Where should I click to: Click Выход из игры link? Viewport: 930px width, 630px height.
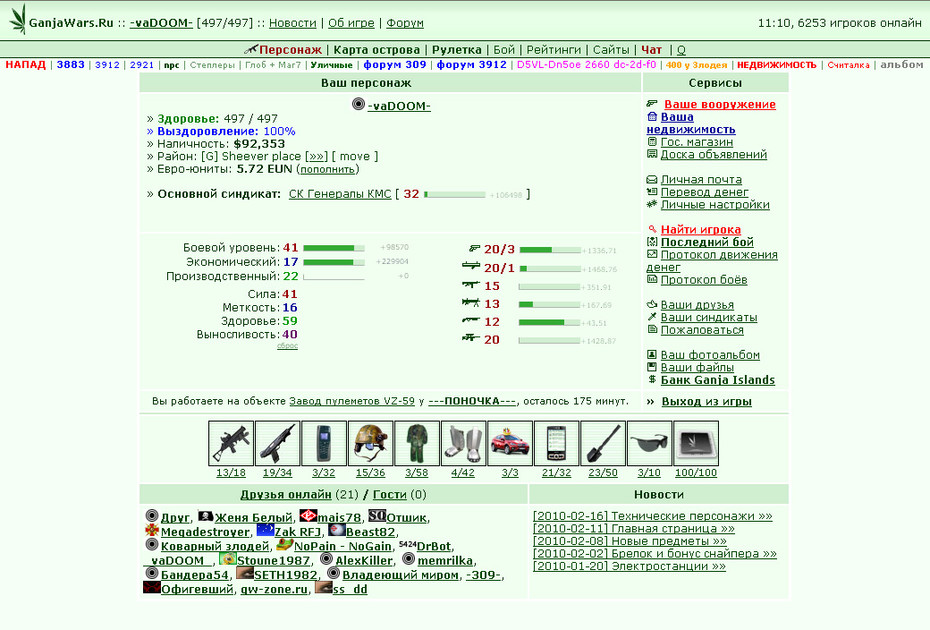[706, 402]
